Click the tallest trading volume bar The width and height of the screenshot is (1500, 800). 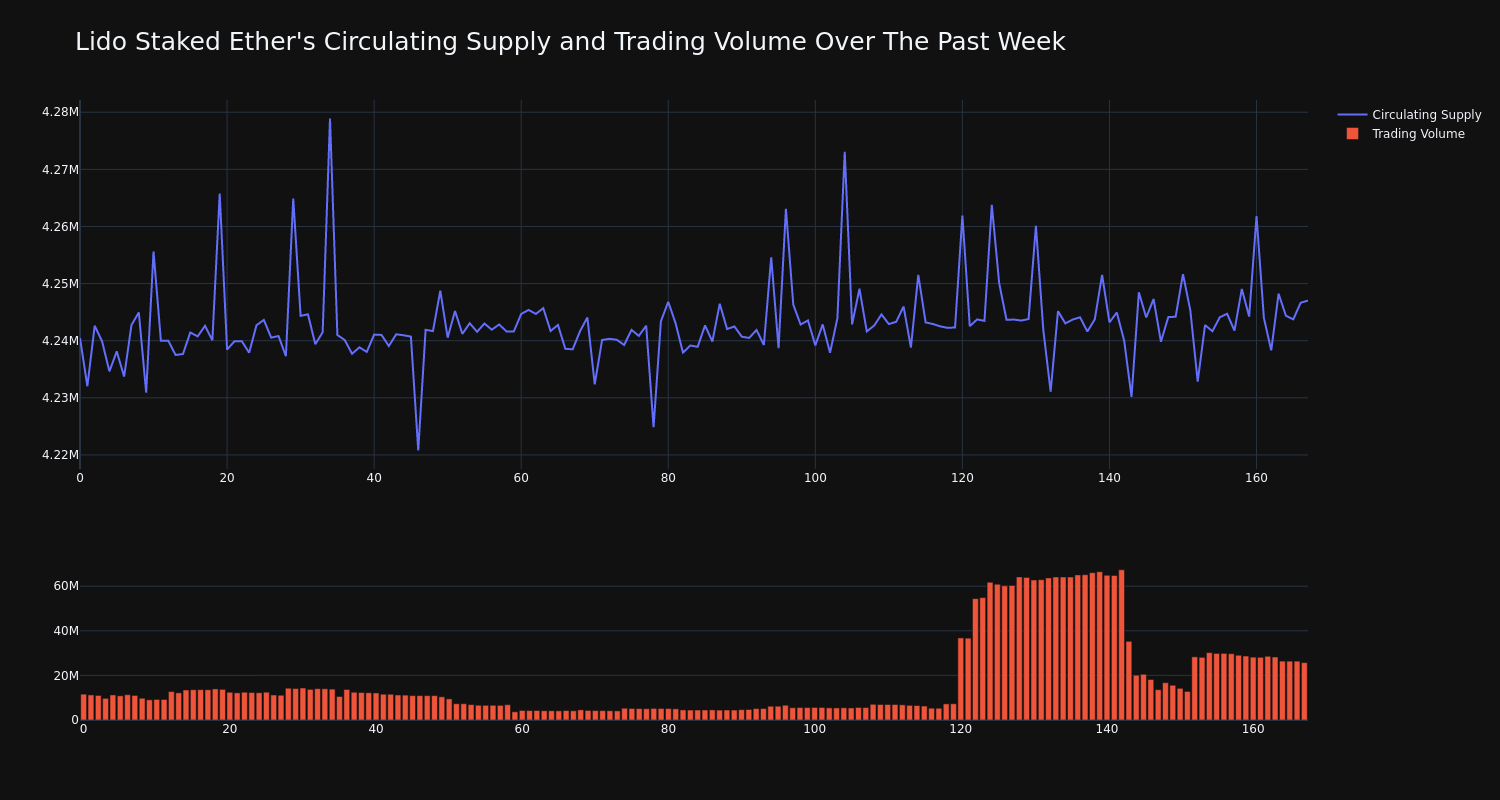(1121, 645)
